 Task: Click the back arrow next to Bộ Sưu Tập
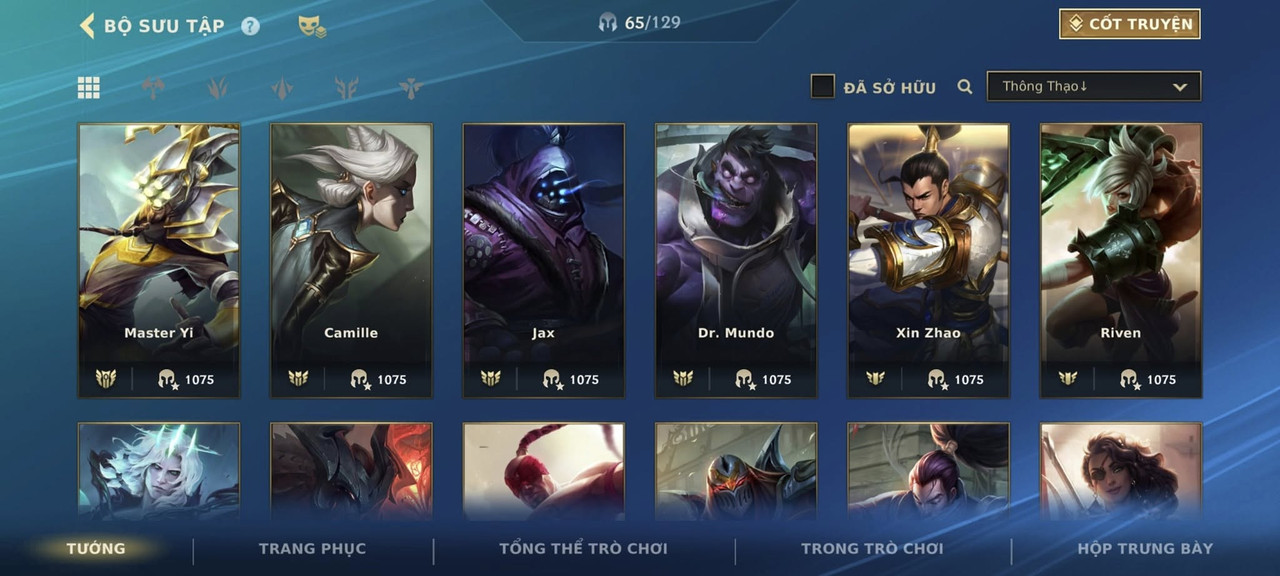[87, 26]
